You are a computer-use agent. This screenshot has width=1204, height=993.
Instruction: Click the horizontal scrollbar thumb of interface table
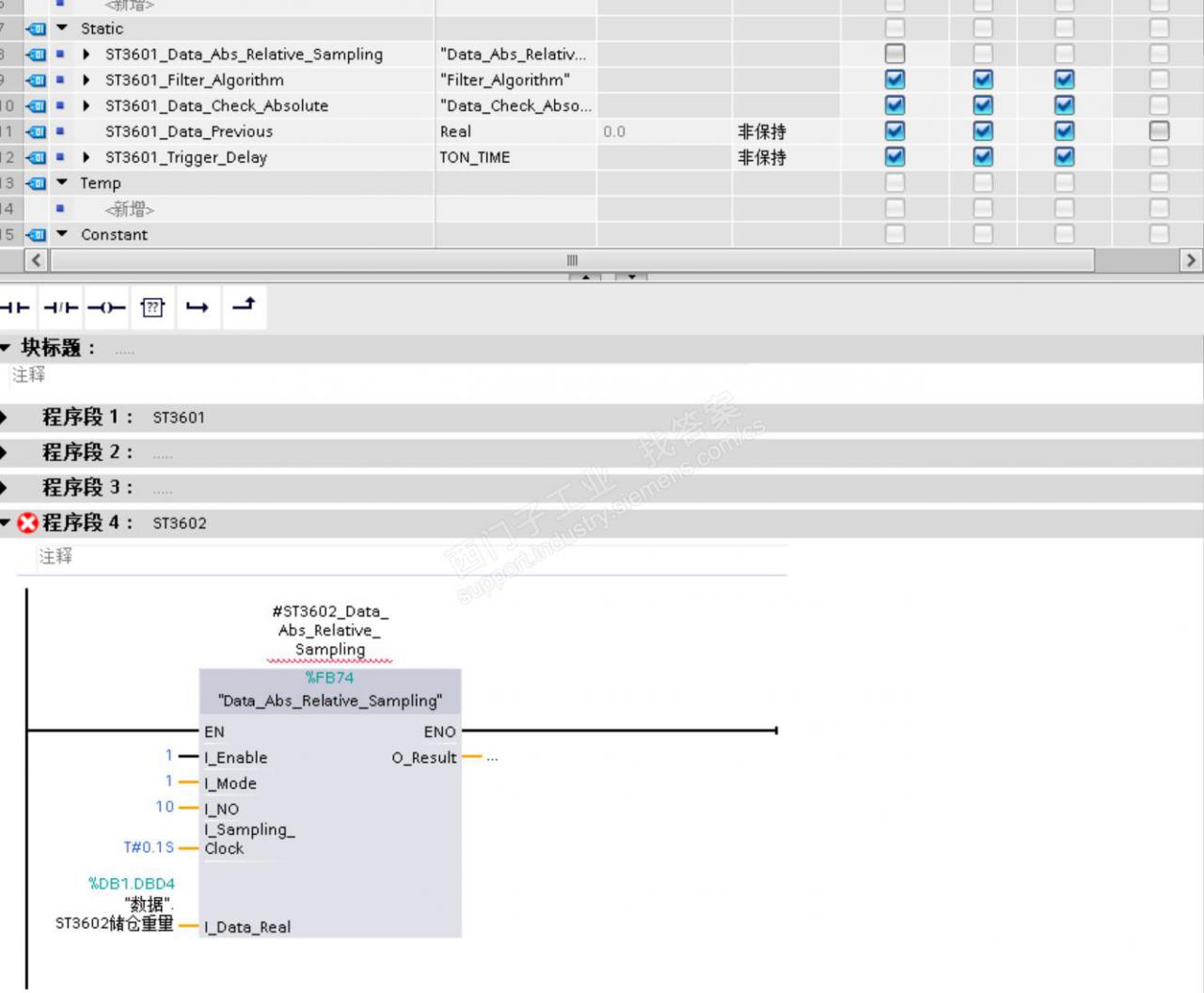click(x=572, y=260)
